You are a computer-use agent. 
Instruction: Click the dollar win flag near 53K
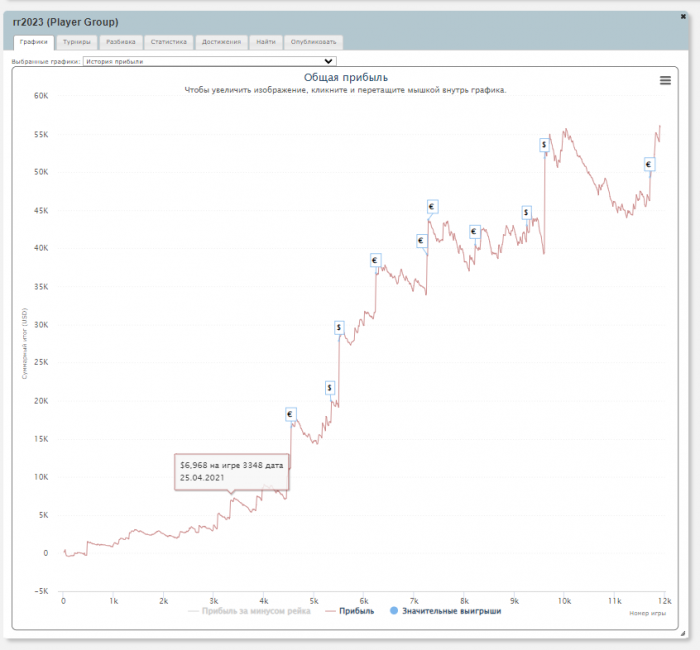pos(544,145)
